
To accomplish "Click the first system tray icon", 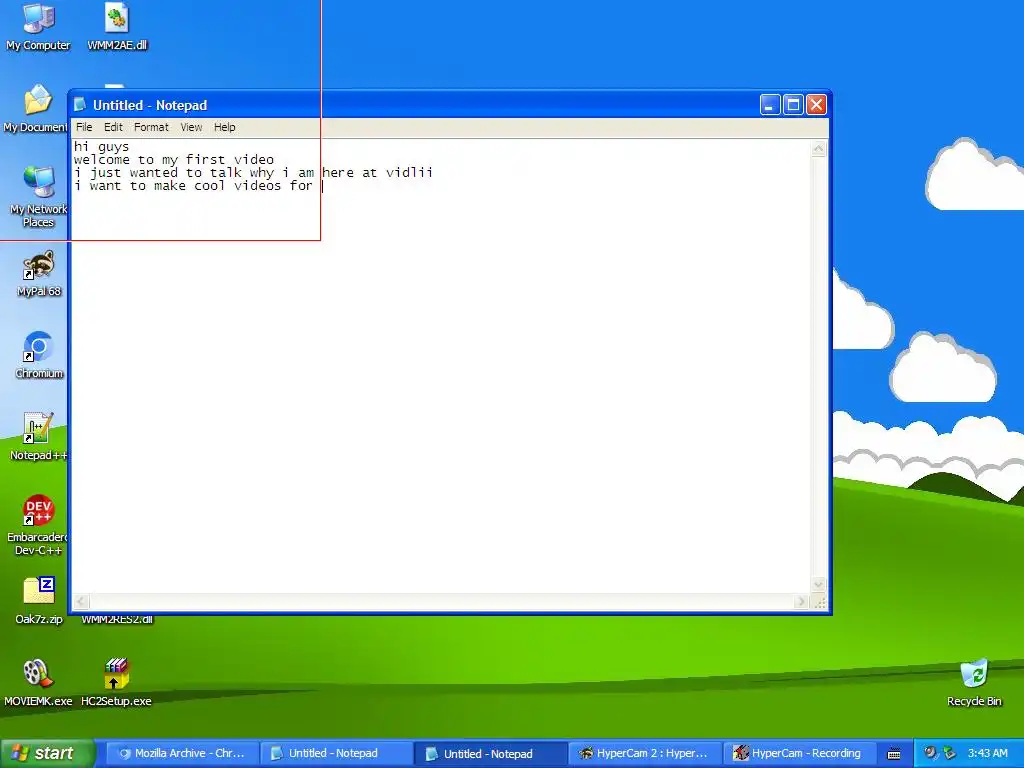I will pyautogui.click(x=930, y=752).
